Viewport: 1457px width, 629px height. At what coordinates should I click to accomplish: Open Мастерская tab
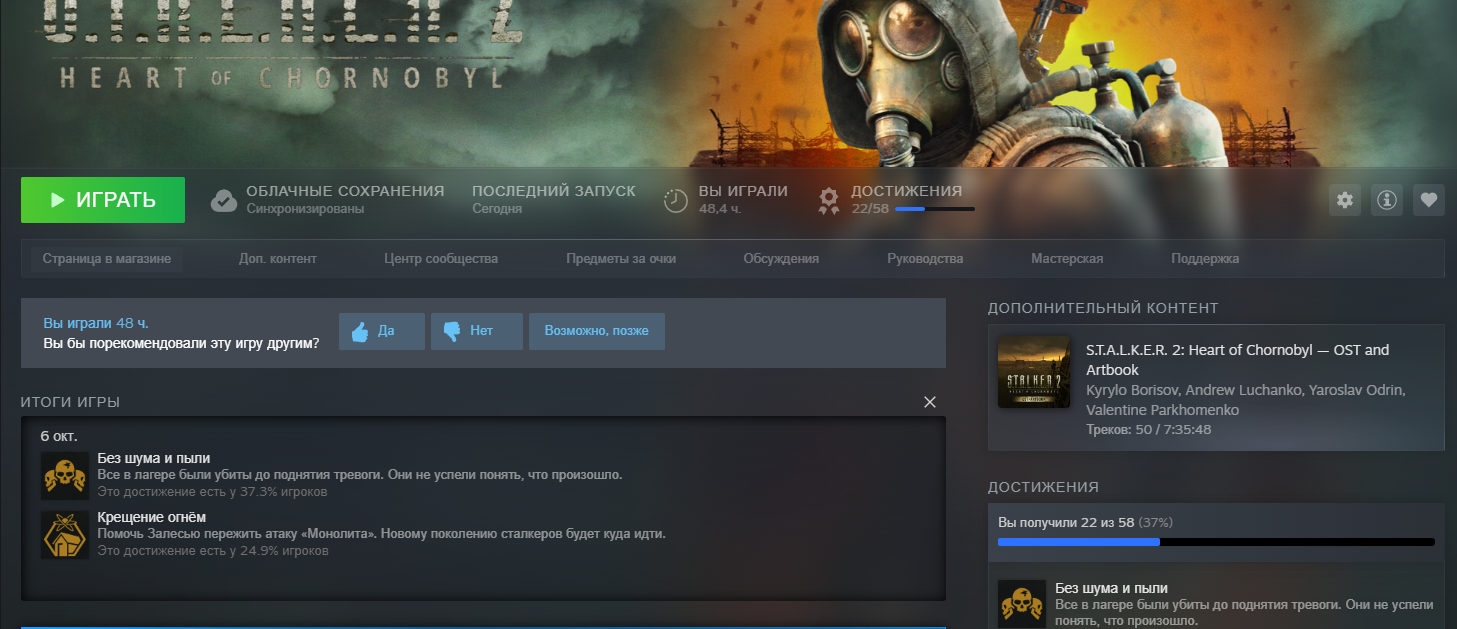[1067, 258]
